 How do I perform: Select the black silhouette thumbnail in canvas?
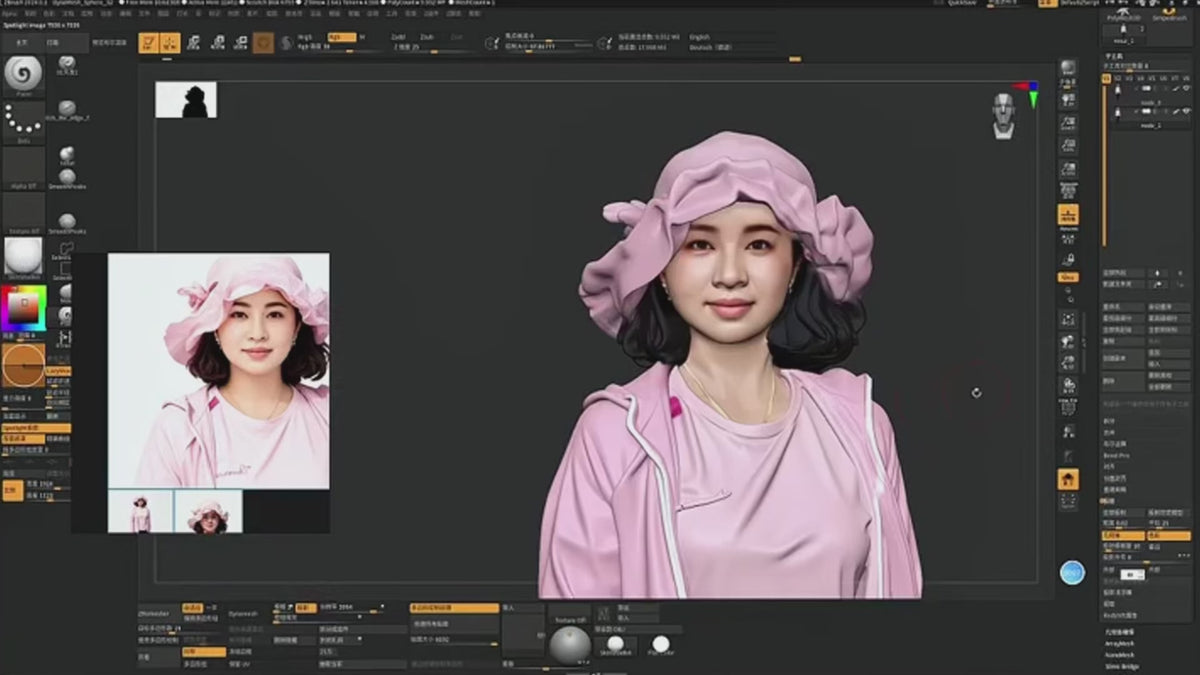(x=186, y=100)
